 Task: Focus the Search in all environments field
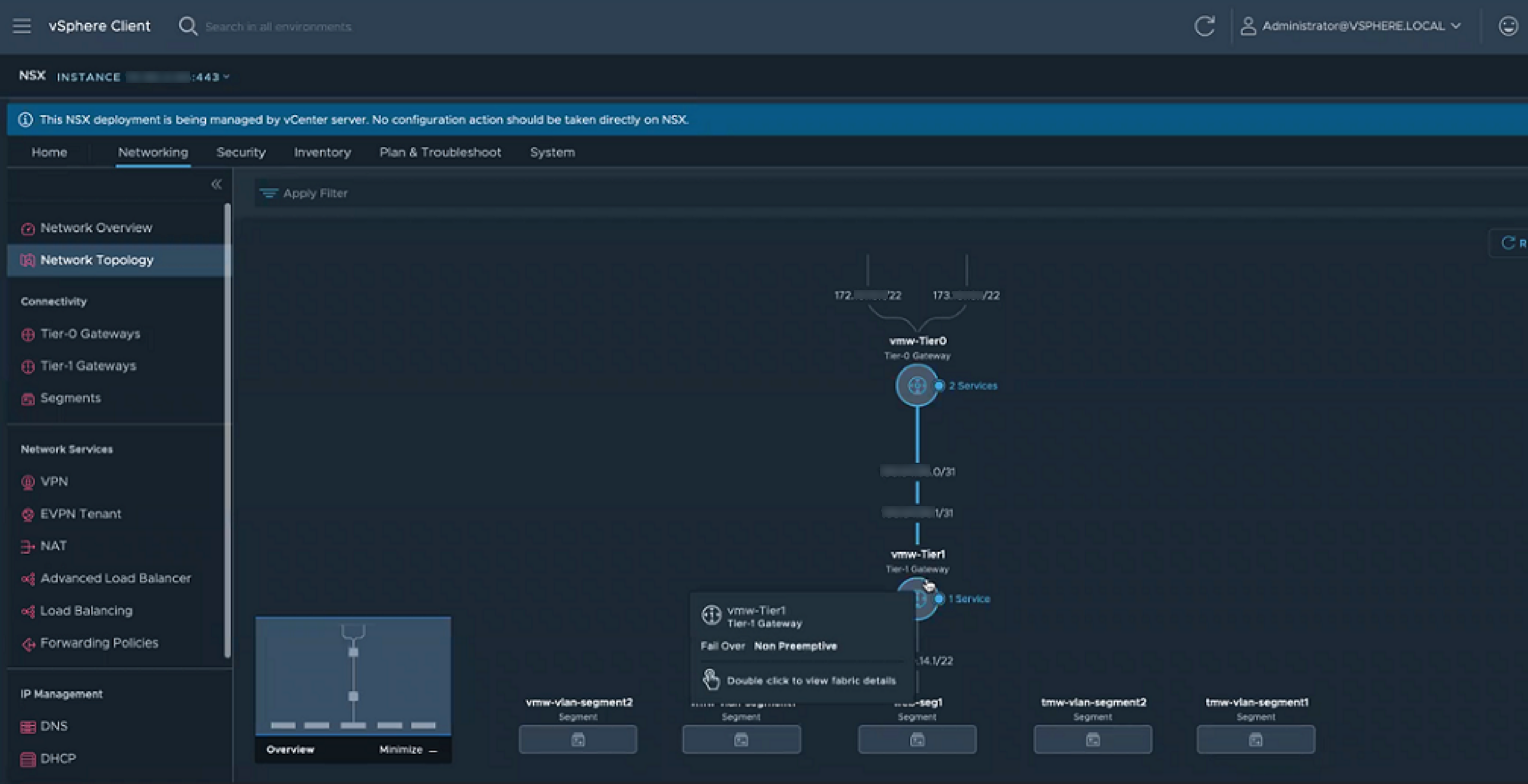[278, 27]
